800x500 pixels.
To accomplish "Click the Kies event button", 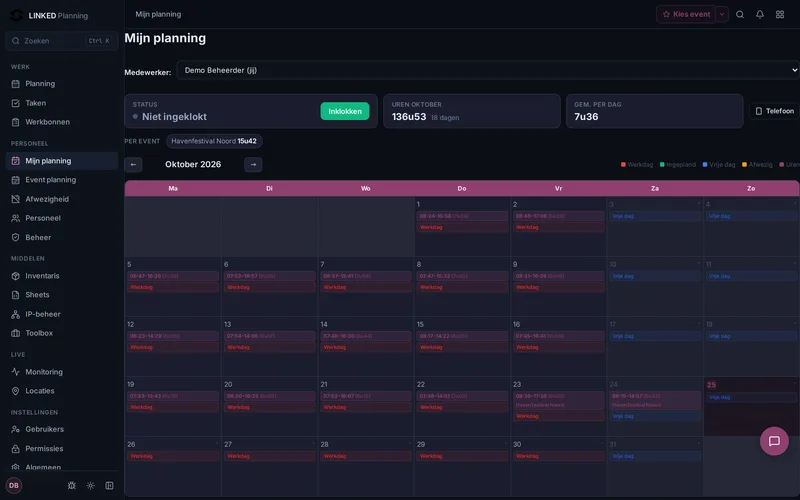I will [x=686, y=14].
